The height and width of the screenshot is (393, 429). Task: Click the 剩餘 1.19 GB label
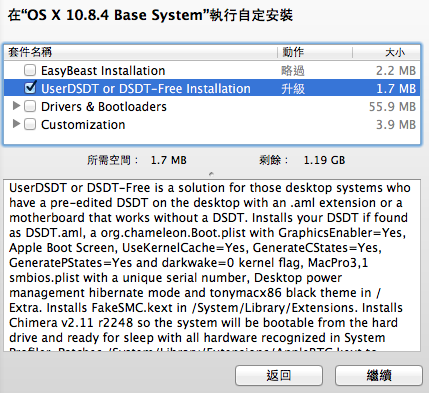point(302,160)
